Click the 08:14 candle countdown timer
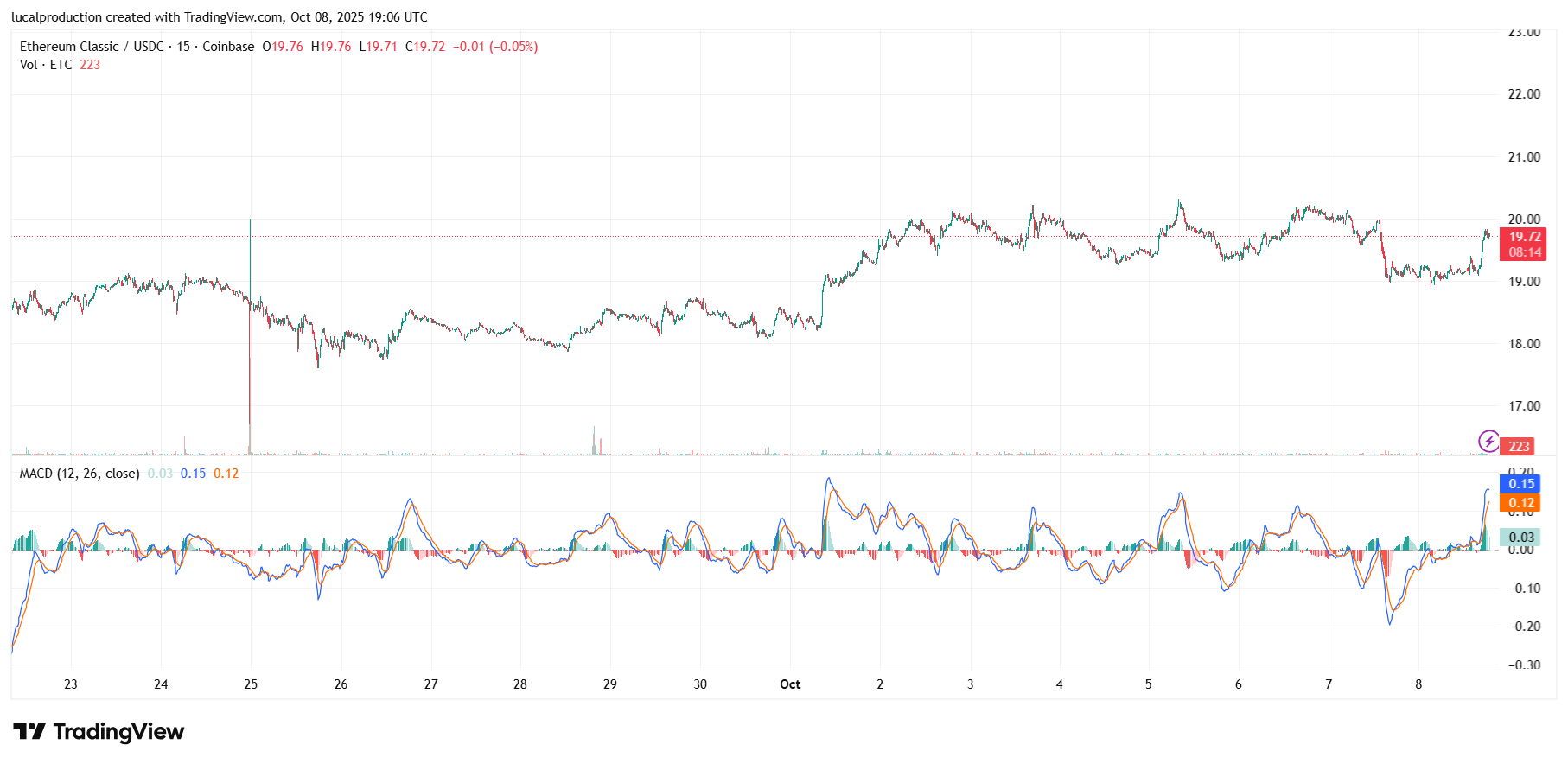This screenshot has height=764, width=1568. point(1525,252)
